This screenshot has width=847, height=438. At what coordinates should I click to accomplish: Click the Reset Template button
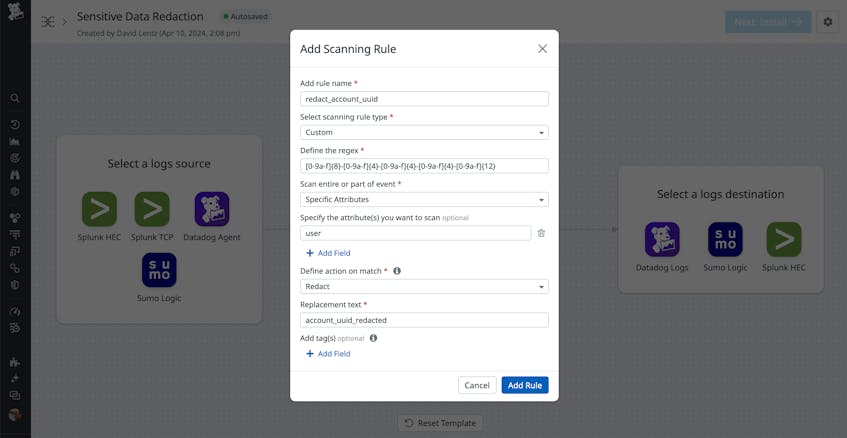tap(440, 423)
